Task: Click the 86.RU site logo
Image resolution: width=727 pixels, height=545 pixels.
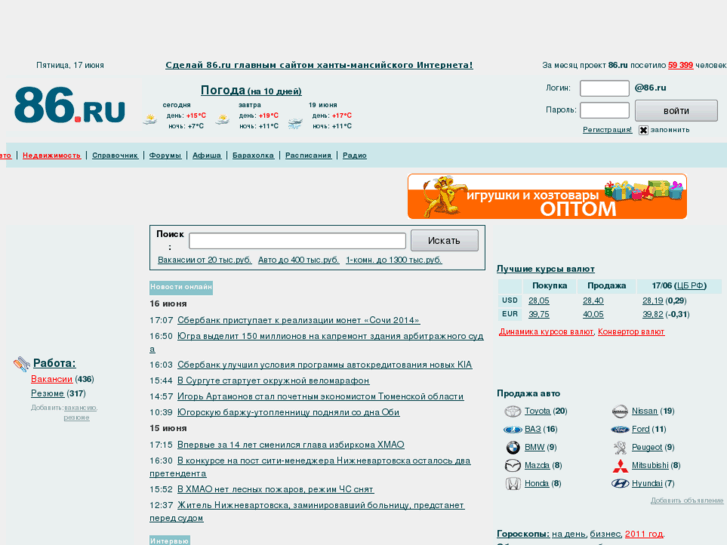Action: click(x=70, y=105)
